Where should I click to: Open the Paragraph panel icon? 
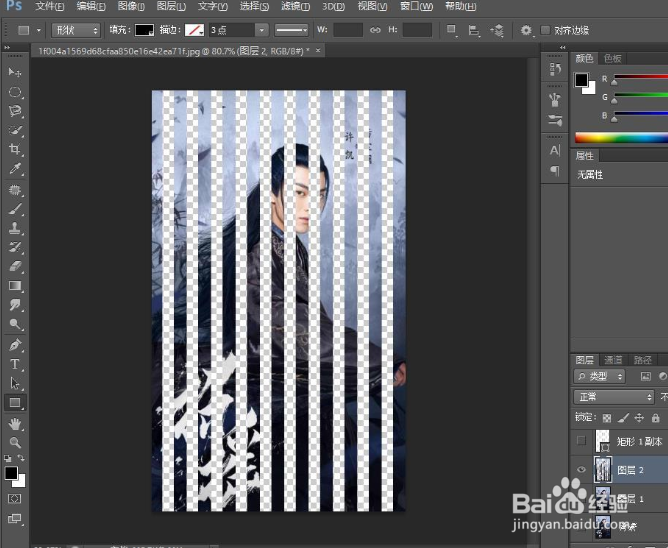point(555,171)
